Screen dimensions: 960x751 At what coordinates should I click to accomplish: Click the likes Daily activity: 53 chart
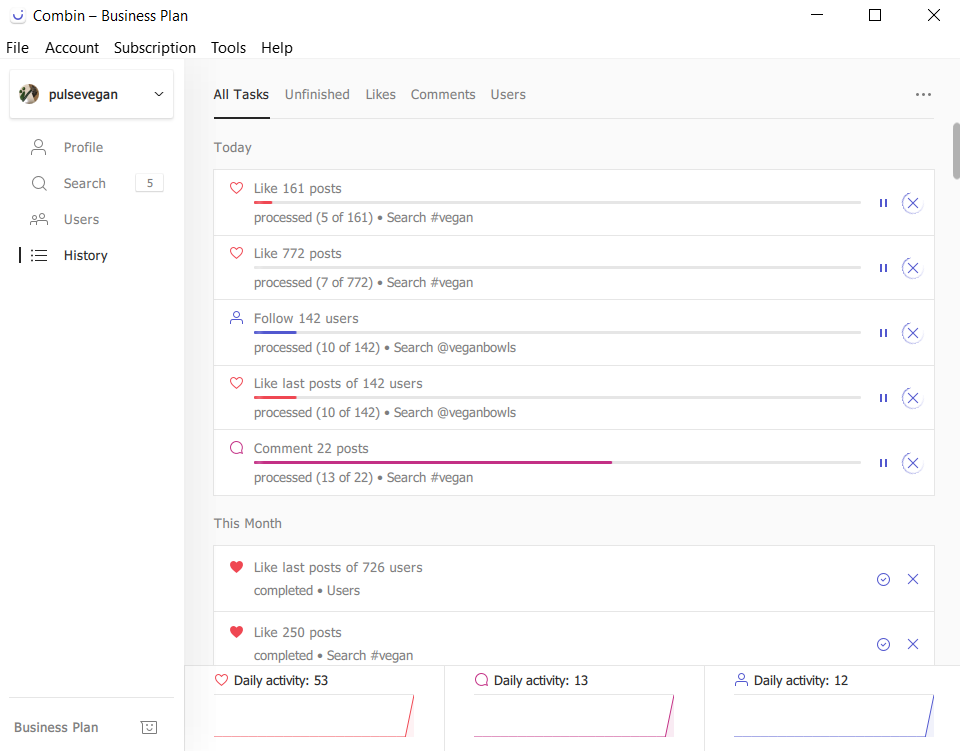[x=314, y=716]
